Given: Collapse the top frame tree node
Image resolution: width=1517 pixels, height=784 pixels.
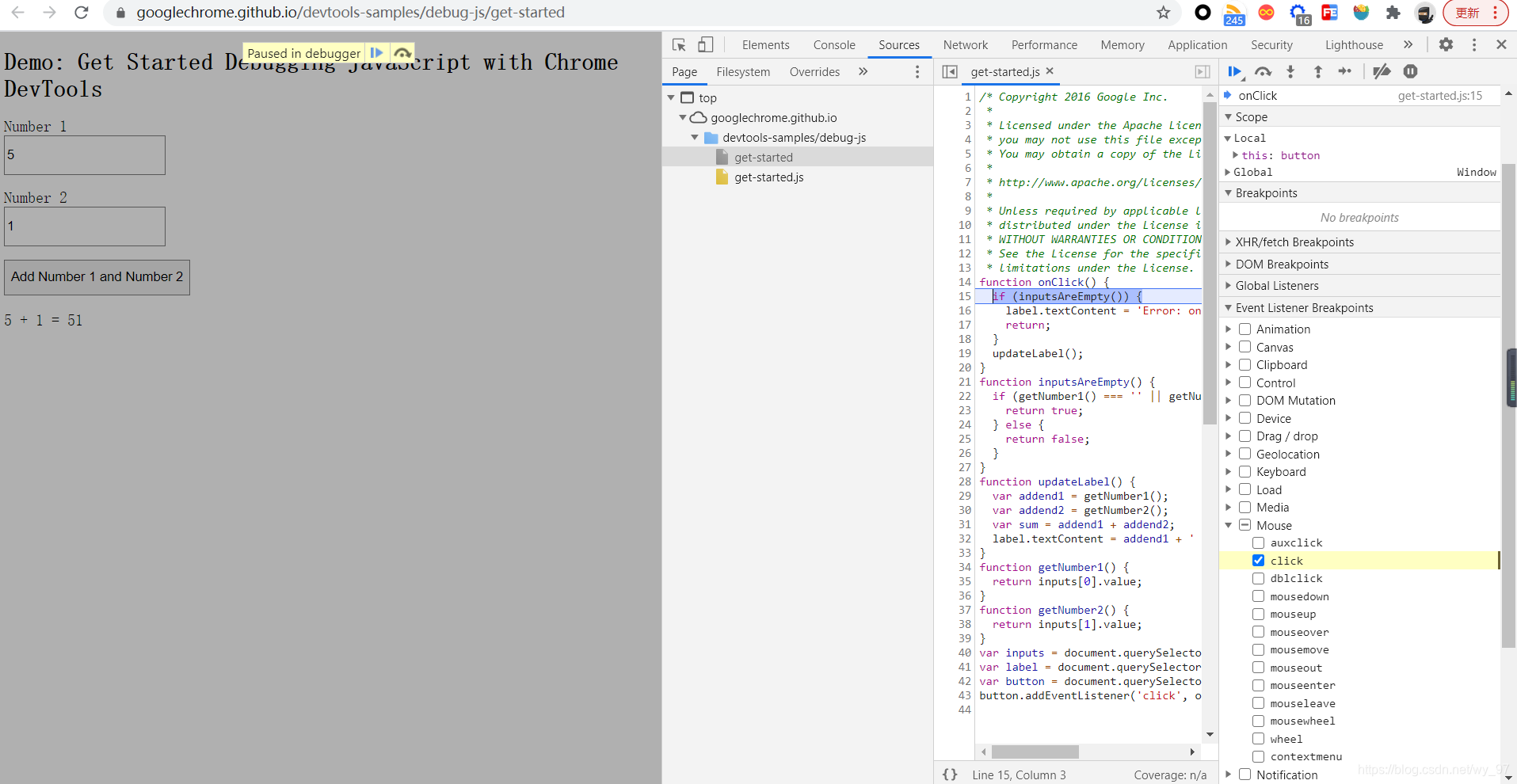Looking at the screenshot, I should (671, 97).
